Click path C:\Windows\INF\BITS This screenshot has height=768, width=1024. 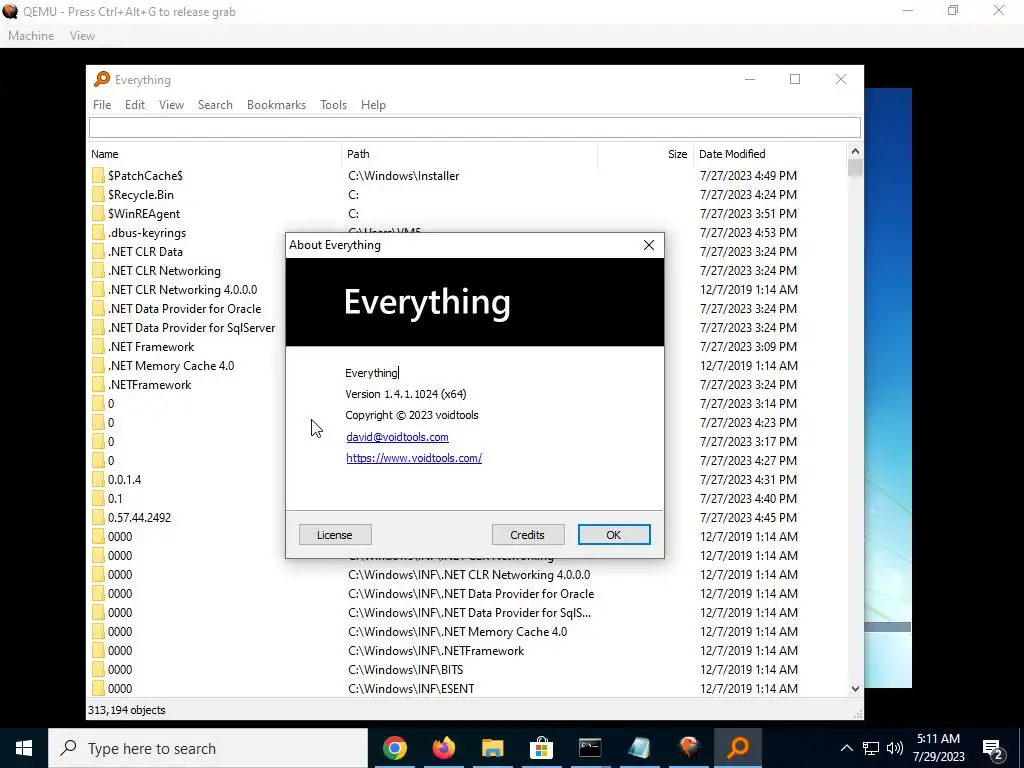pos(406,669)
